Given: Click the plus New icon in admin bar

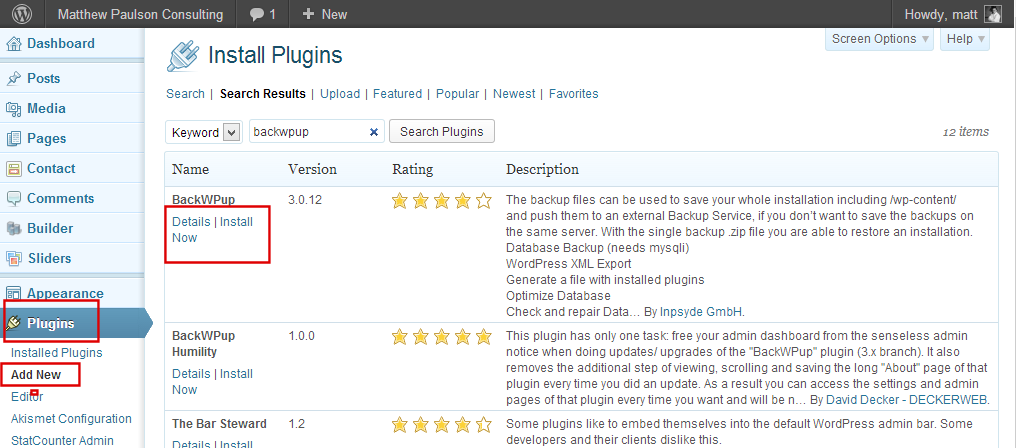Looking at the screenshot, I should click(309, 14).
